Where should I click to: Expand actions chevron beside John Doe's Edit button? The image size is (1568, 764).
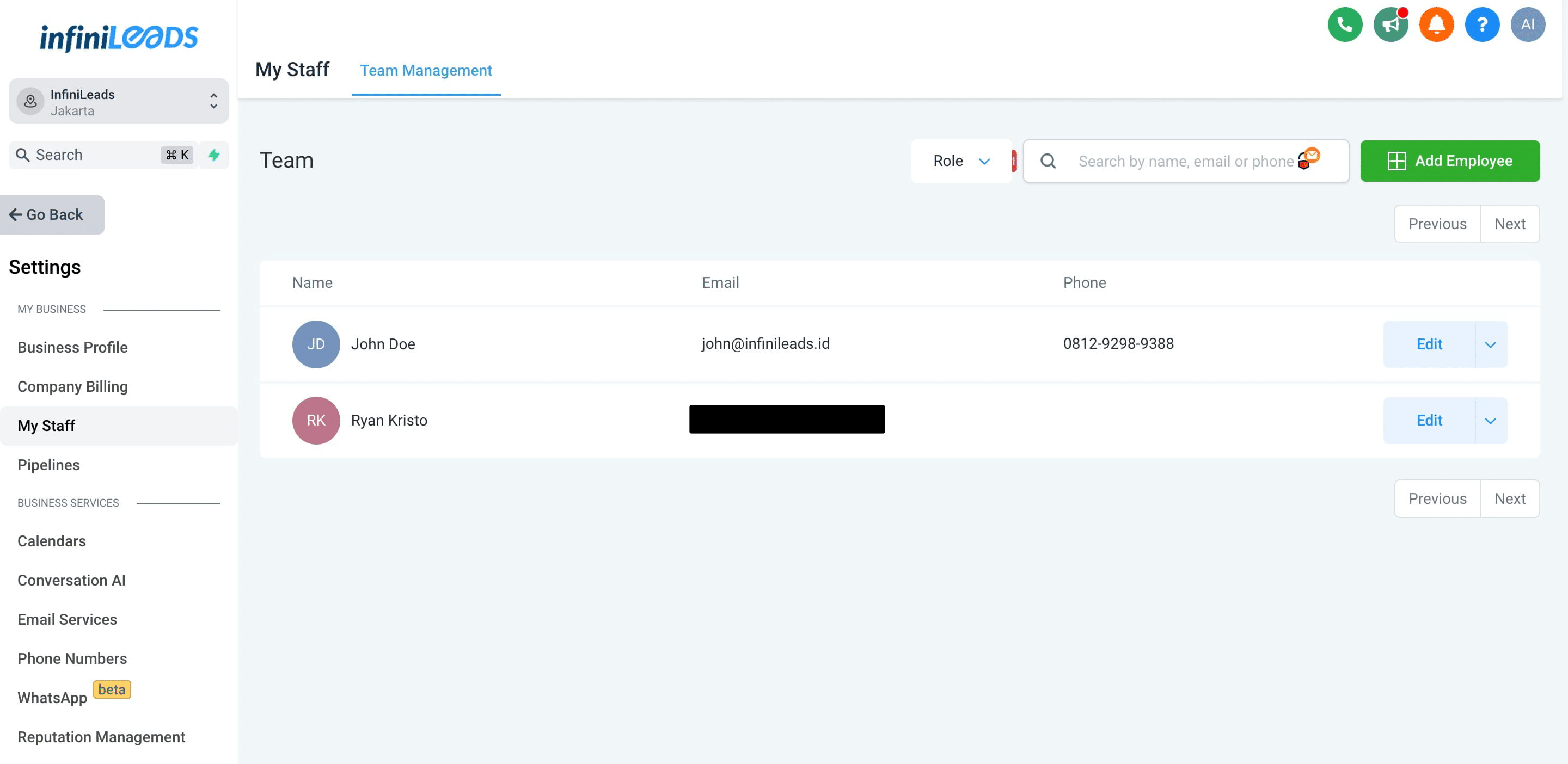[1490, 344]
